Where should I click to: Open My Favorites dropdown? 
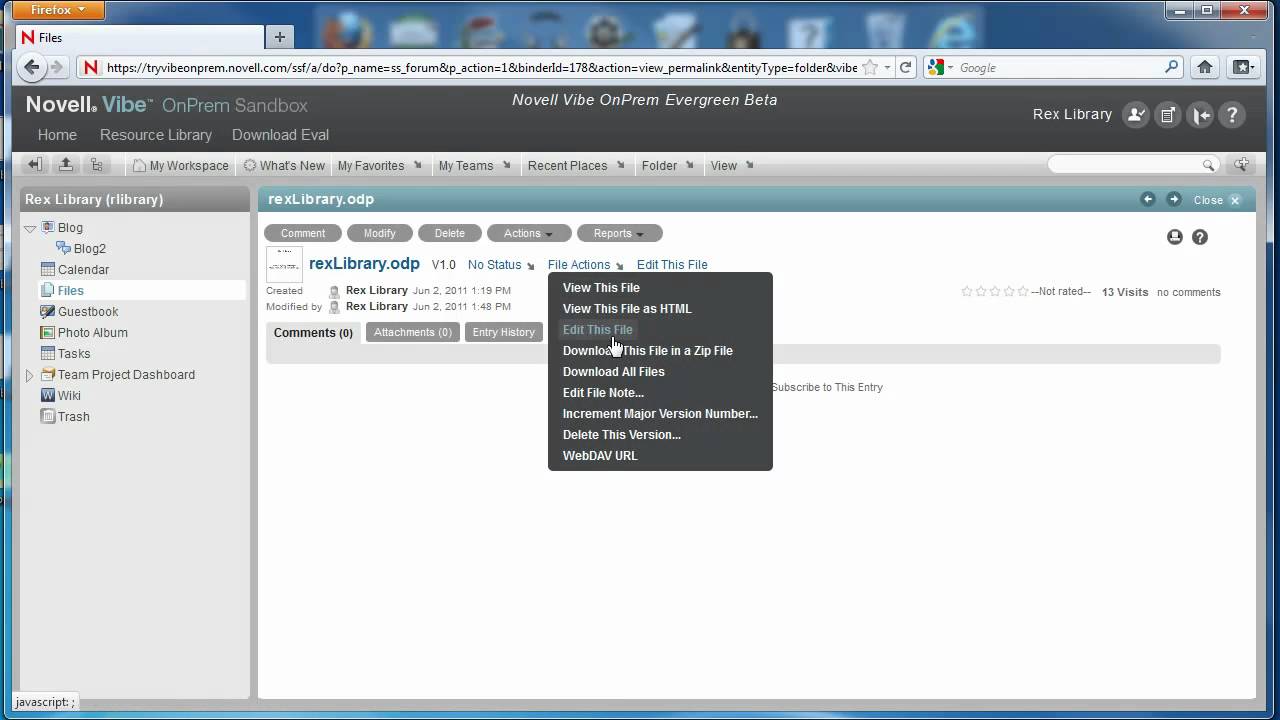(379, 165)
